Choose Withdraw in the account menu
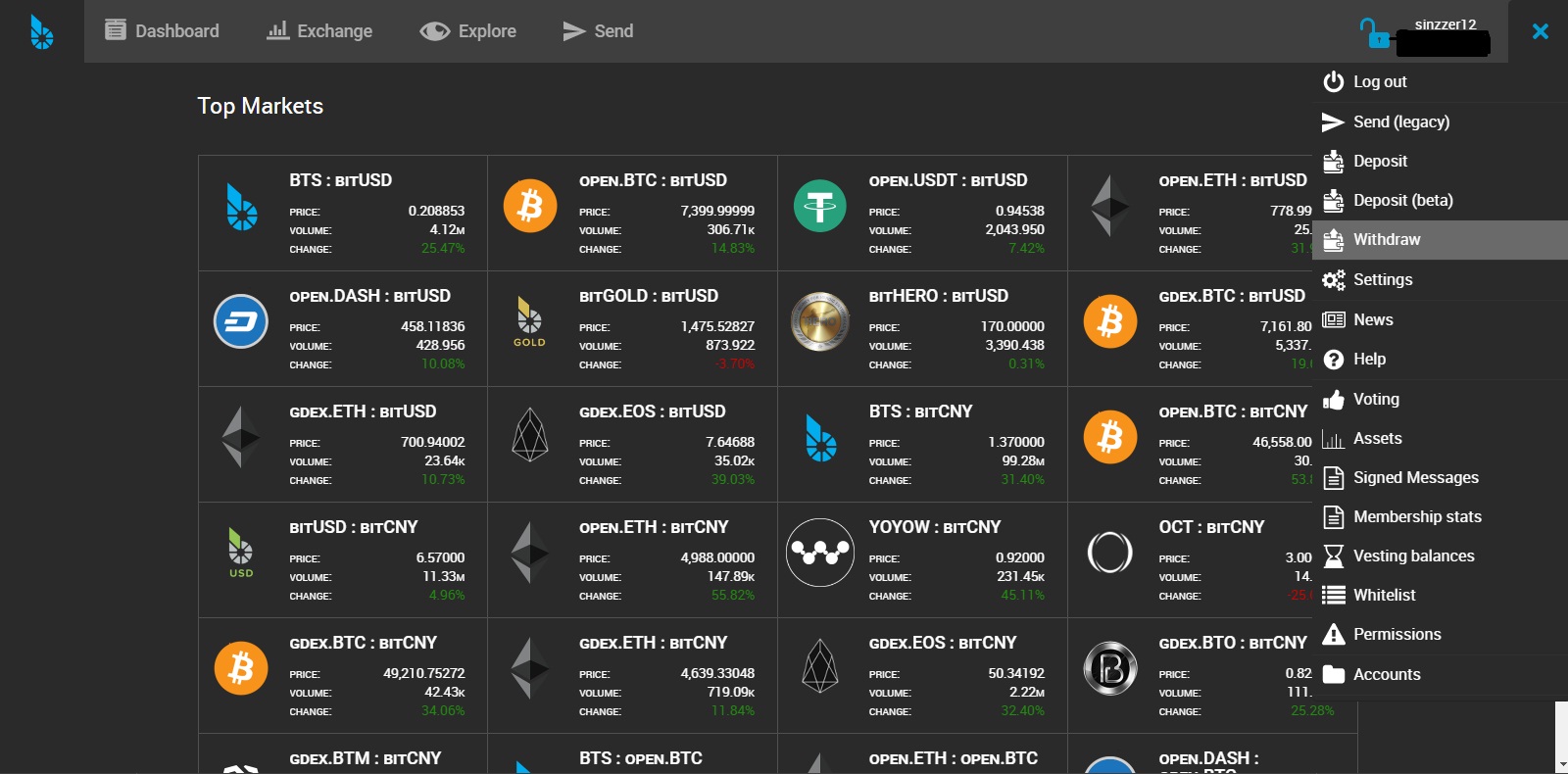 point(1440,239)
